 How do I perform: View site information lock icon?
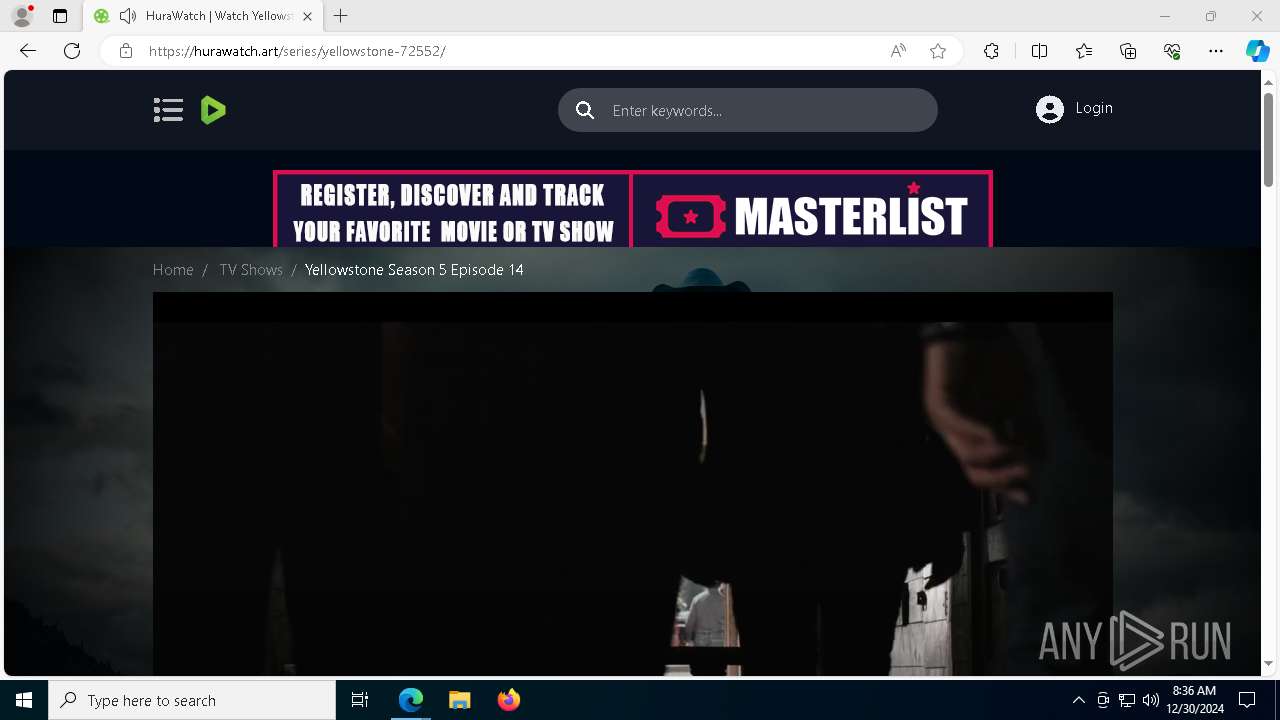click(126, 51)
